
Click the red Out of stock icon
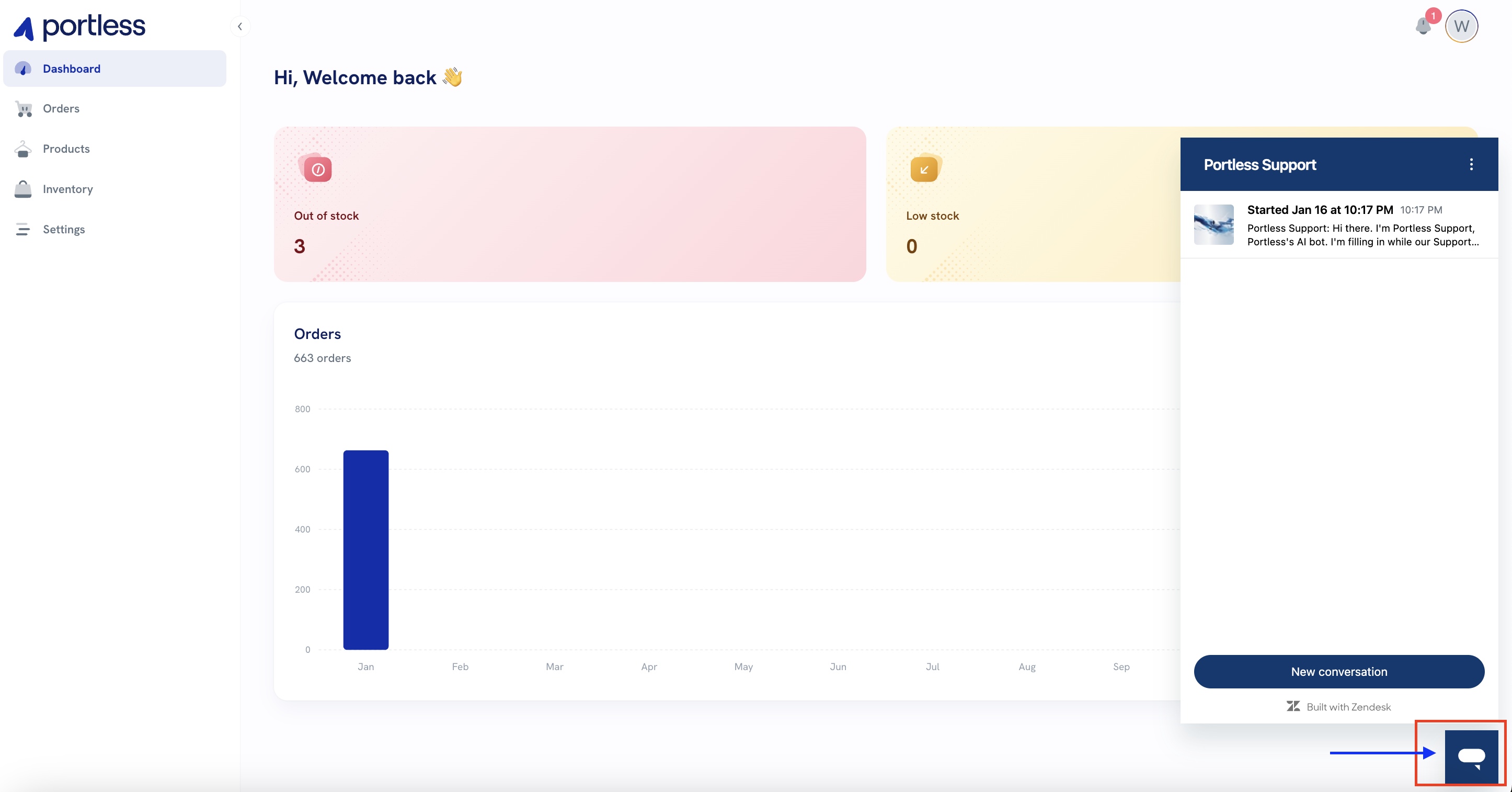317,169
